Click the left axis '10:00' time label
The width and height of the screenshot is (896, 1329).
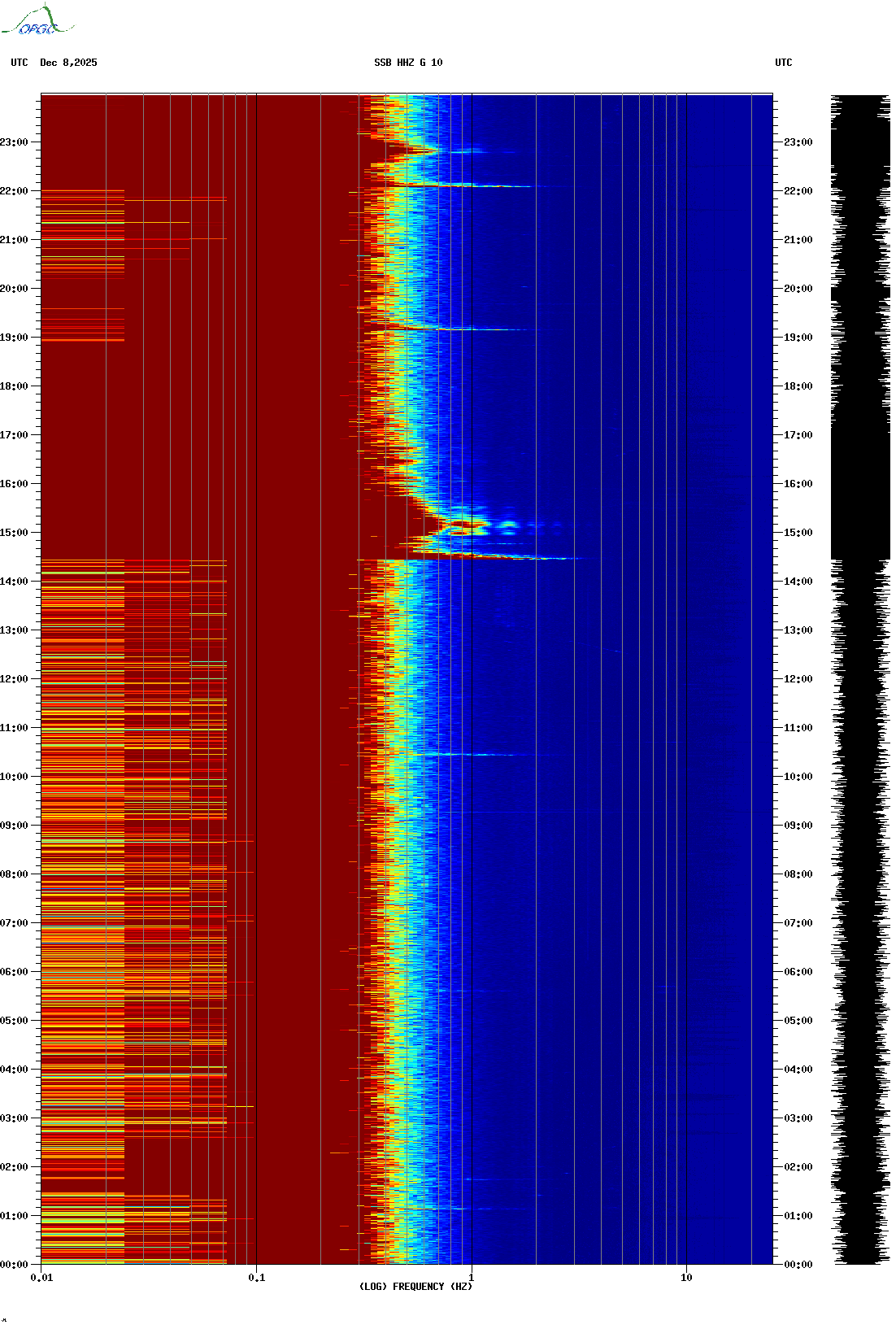pos(14,777)
